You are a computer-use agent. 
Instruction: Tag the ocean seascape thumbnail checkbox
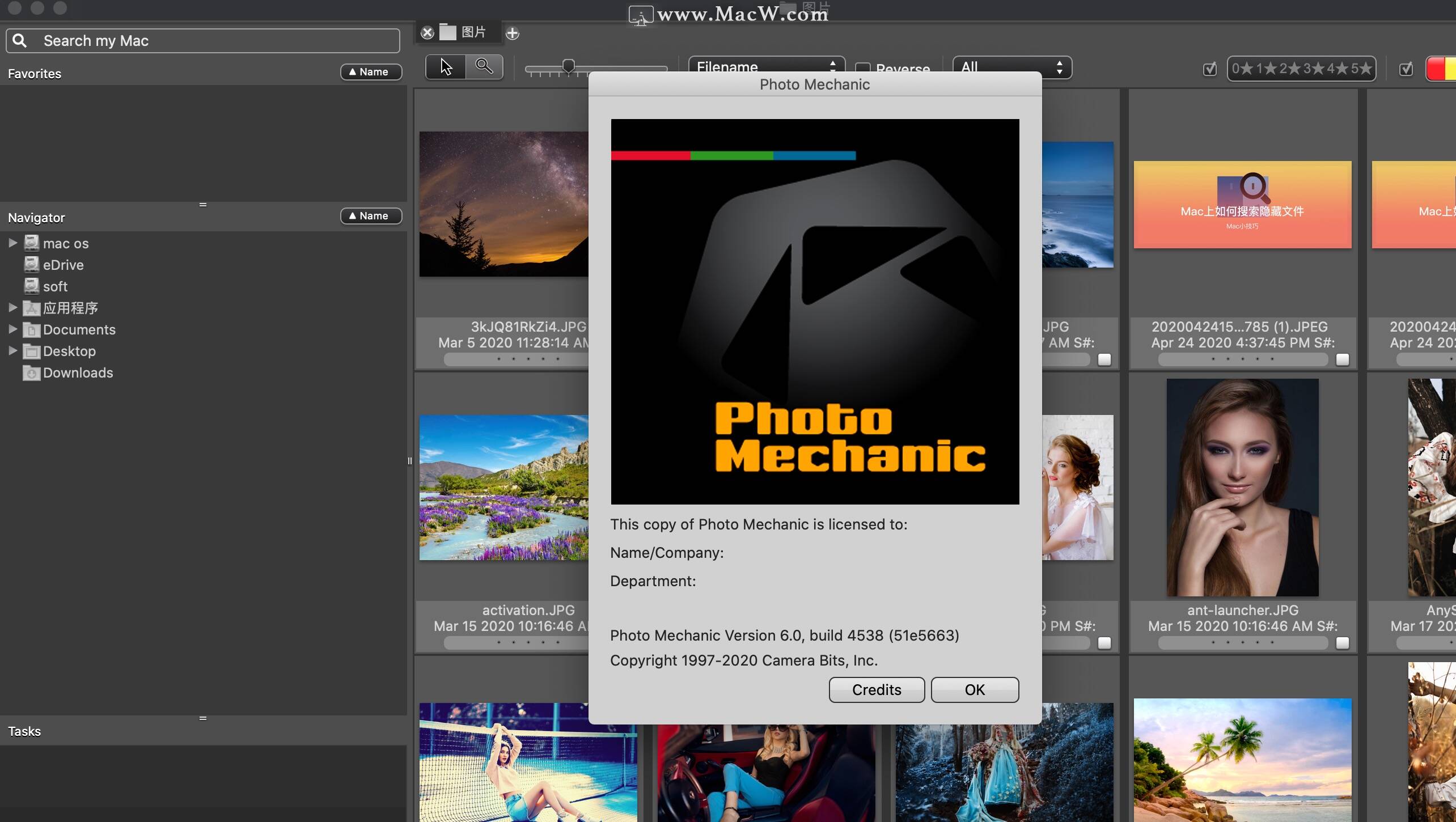coord(1104,359)
